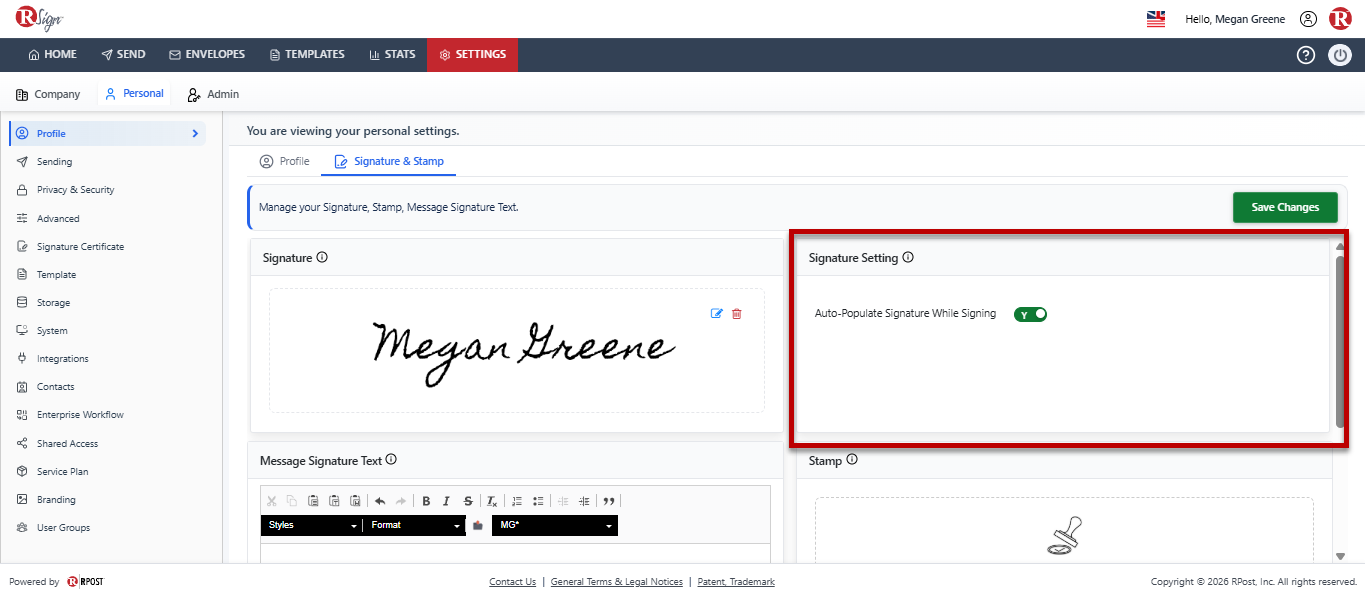Open General Terms & Legal Notices
Screen dimensions: 1365x596
[x=617, y=582]
